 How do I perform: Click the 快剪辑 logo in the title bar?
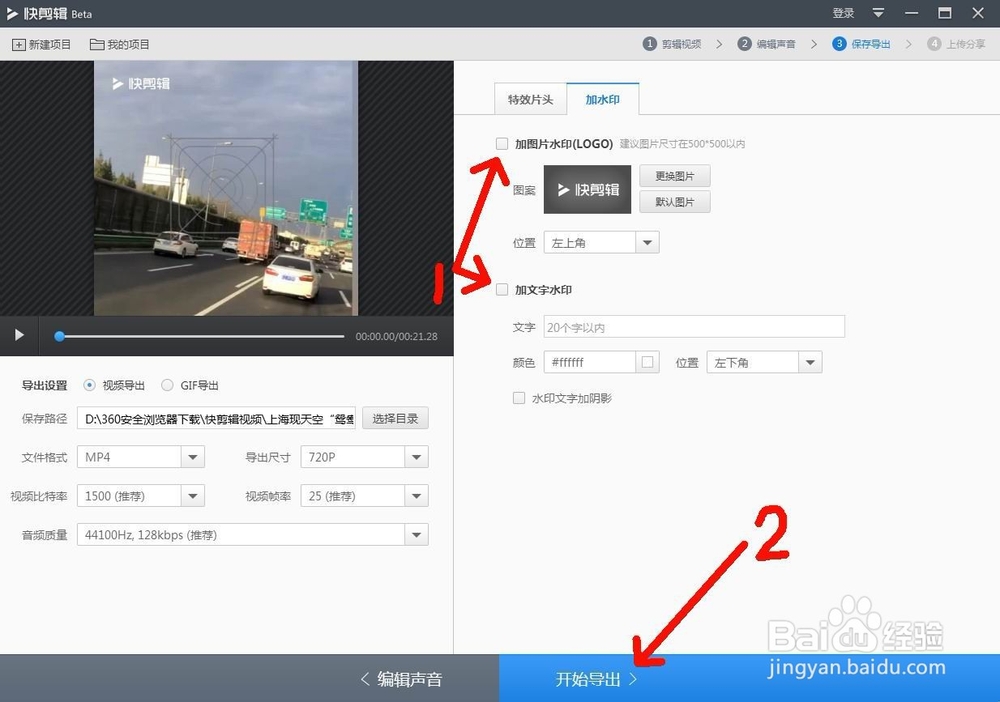click(x=38, y=13)
